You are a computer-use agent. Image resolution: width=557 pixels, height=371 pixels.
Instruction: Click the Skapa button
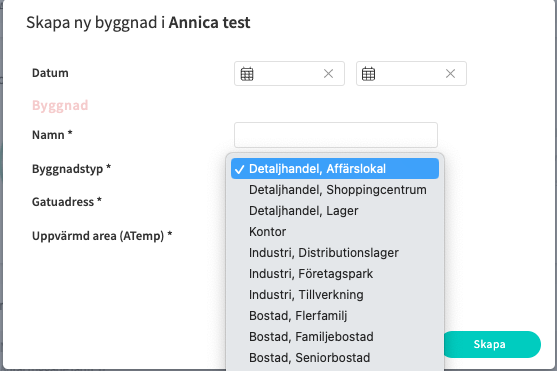tap(490, 344)
